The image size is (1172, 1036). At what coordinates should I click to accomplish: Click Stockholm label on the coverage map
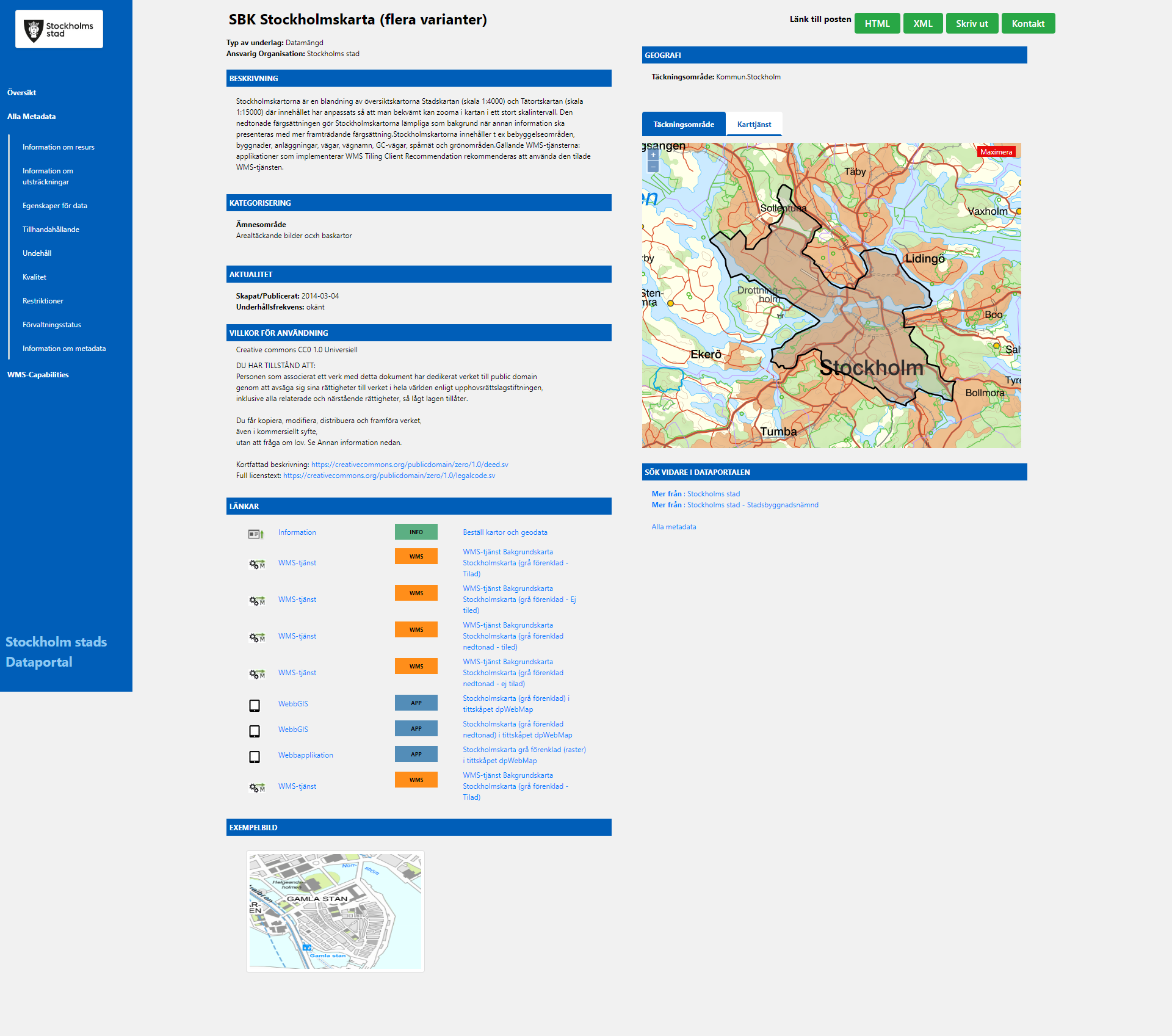(x=871, y=368)
